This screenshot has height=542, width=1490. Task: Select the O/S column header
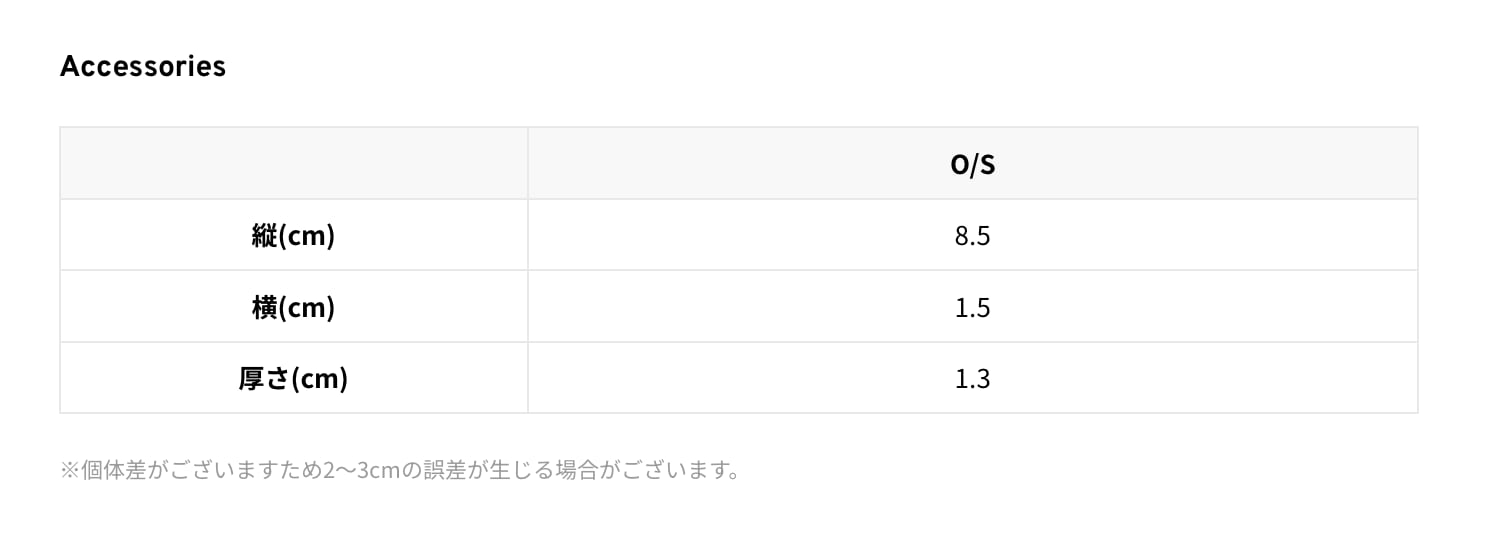(972, 164)
